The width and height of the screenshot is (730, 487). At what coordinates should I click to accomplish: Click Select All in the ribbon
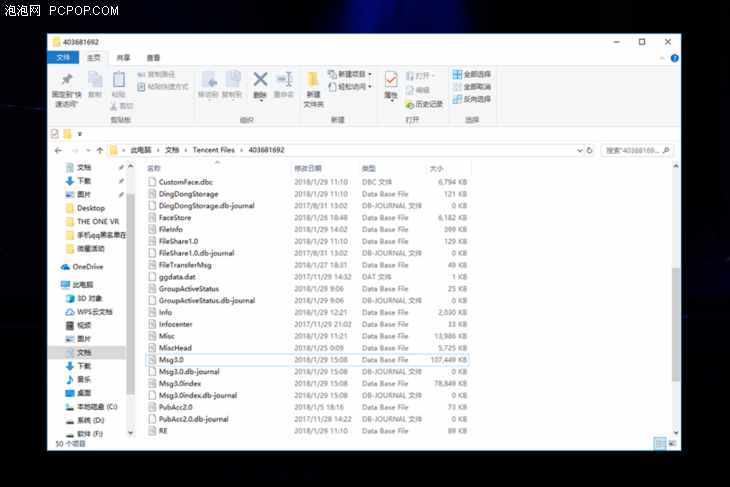[472, 74]
